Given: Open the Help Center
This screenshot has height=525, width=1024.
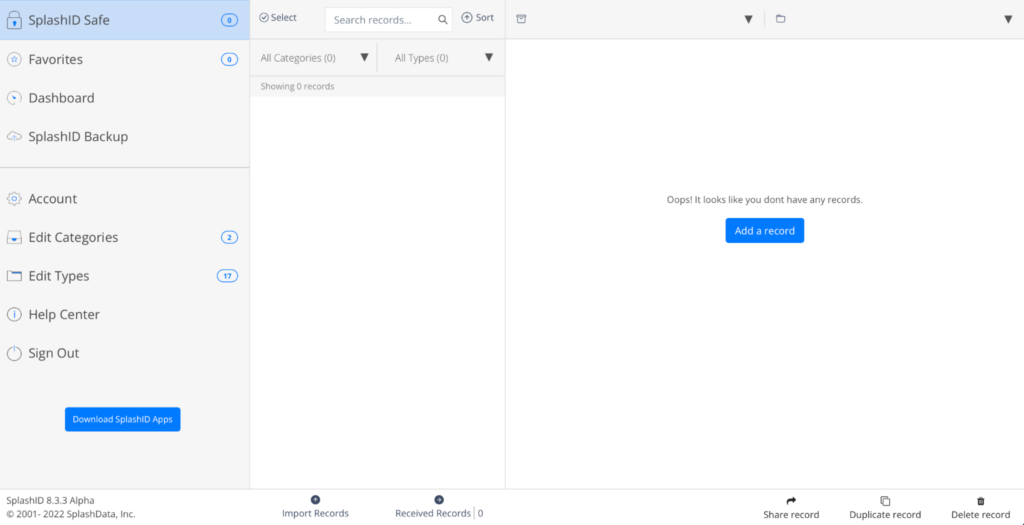Looking at the screenshot, I should [125, 315].
